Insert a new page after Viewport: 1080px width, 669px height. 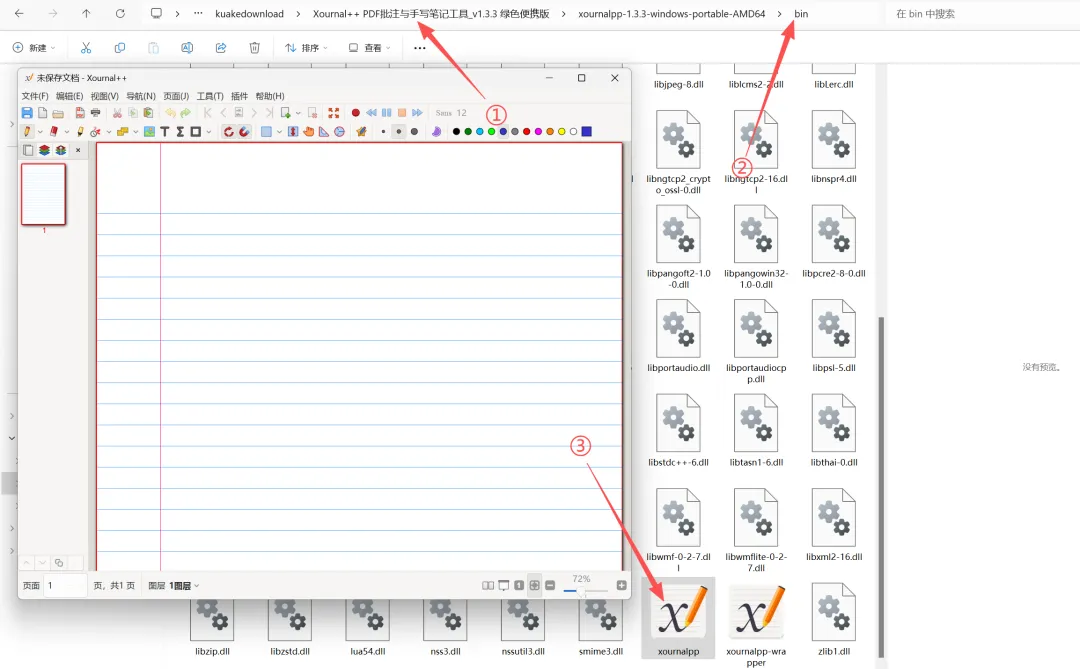tap(285, 112)
